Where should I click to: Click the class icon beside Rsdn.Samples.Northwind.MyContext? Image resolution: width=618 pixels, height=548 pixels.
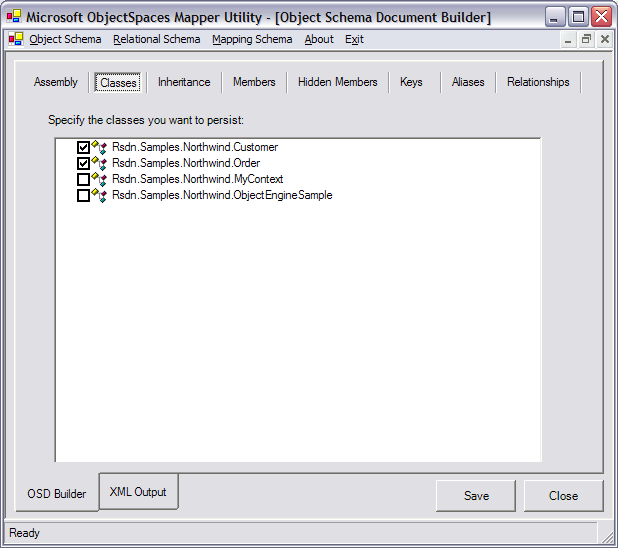(x=99, y=179)
